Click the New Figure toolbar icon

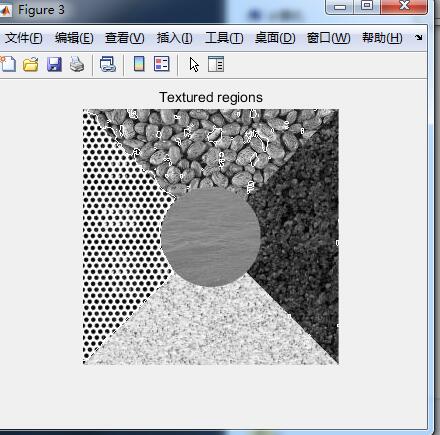tap(7, 64)
